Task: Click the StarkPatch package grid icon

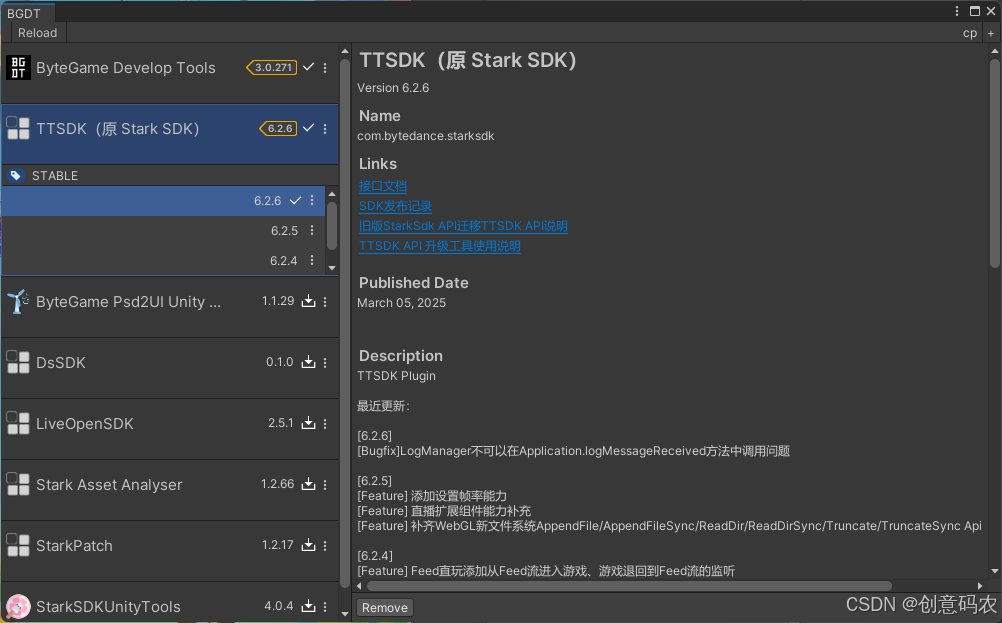Action: (x=18, y=545)
